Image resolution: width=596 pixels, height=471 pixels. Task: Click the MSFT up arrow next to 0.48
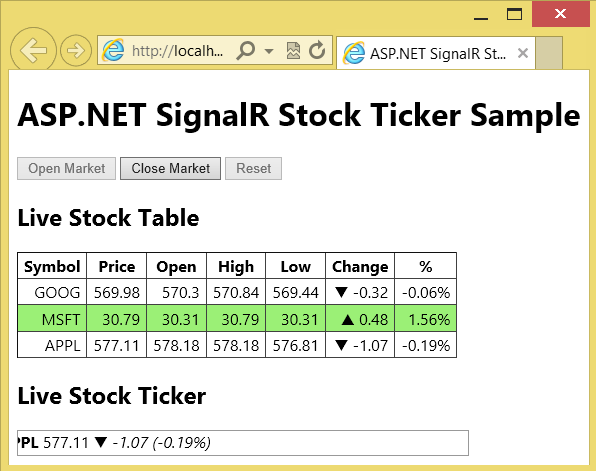pos(347,319)
